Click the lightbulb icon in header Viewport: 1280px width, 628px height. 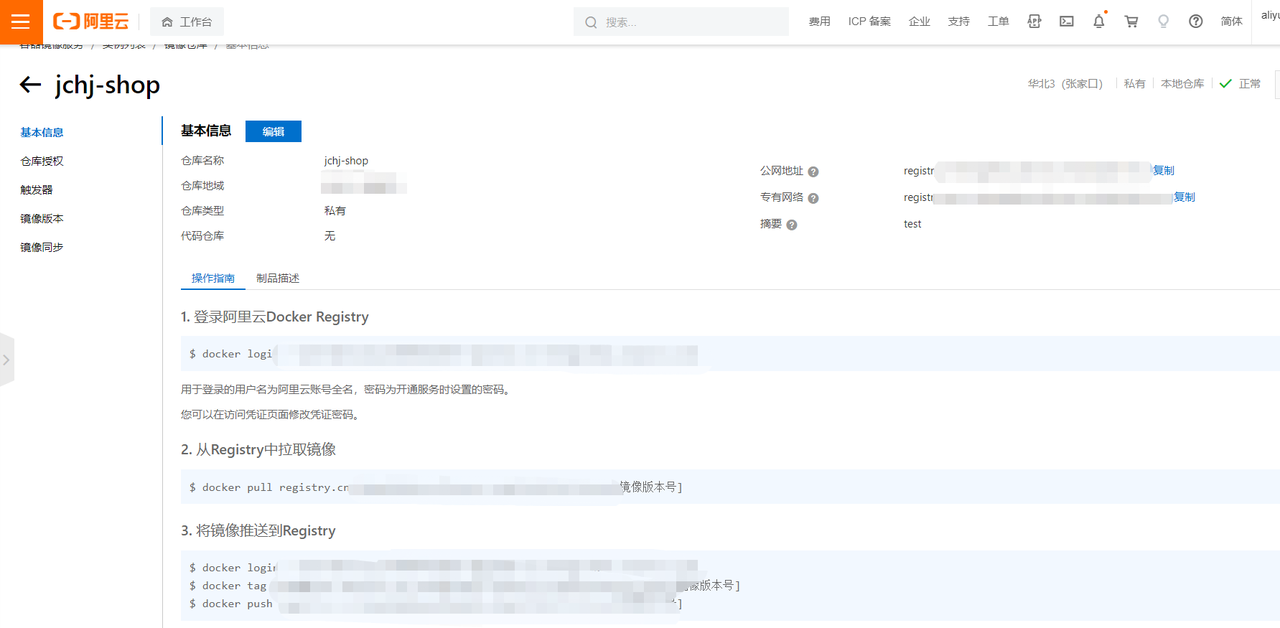(1163, 22)
